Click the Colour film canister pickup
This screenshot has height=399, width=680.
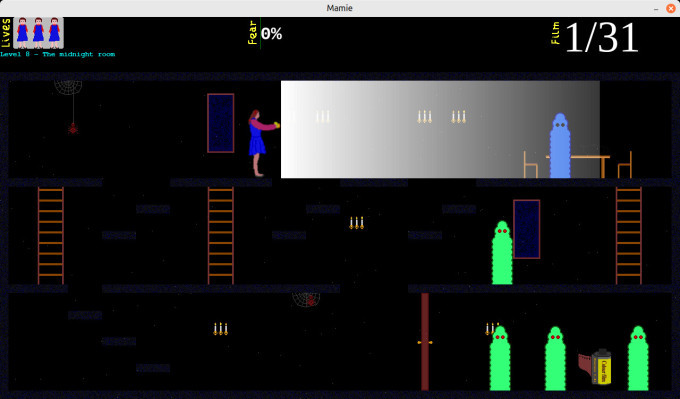[595, 366]
